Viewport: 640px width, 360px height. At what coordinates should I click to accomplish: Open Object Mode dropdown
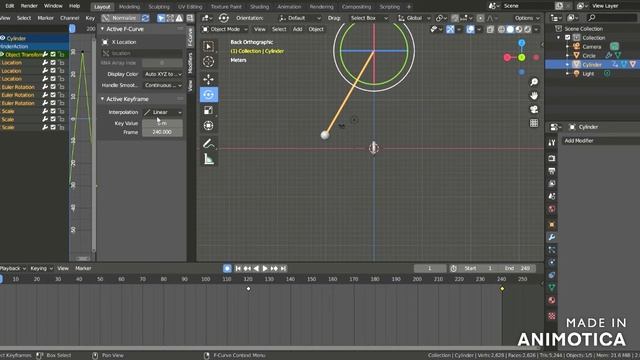click(x=224, y=29)
